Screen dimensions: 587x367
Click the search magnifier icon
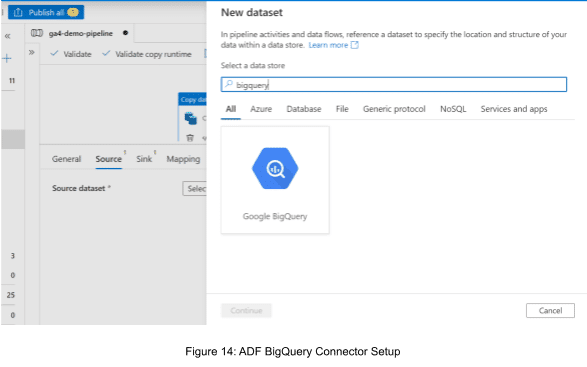coord(229,84)
